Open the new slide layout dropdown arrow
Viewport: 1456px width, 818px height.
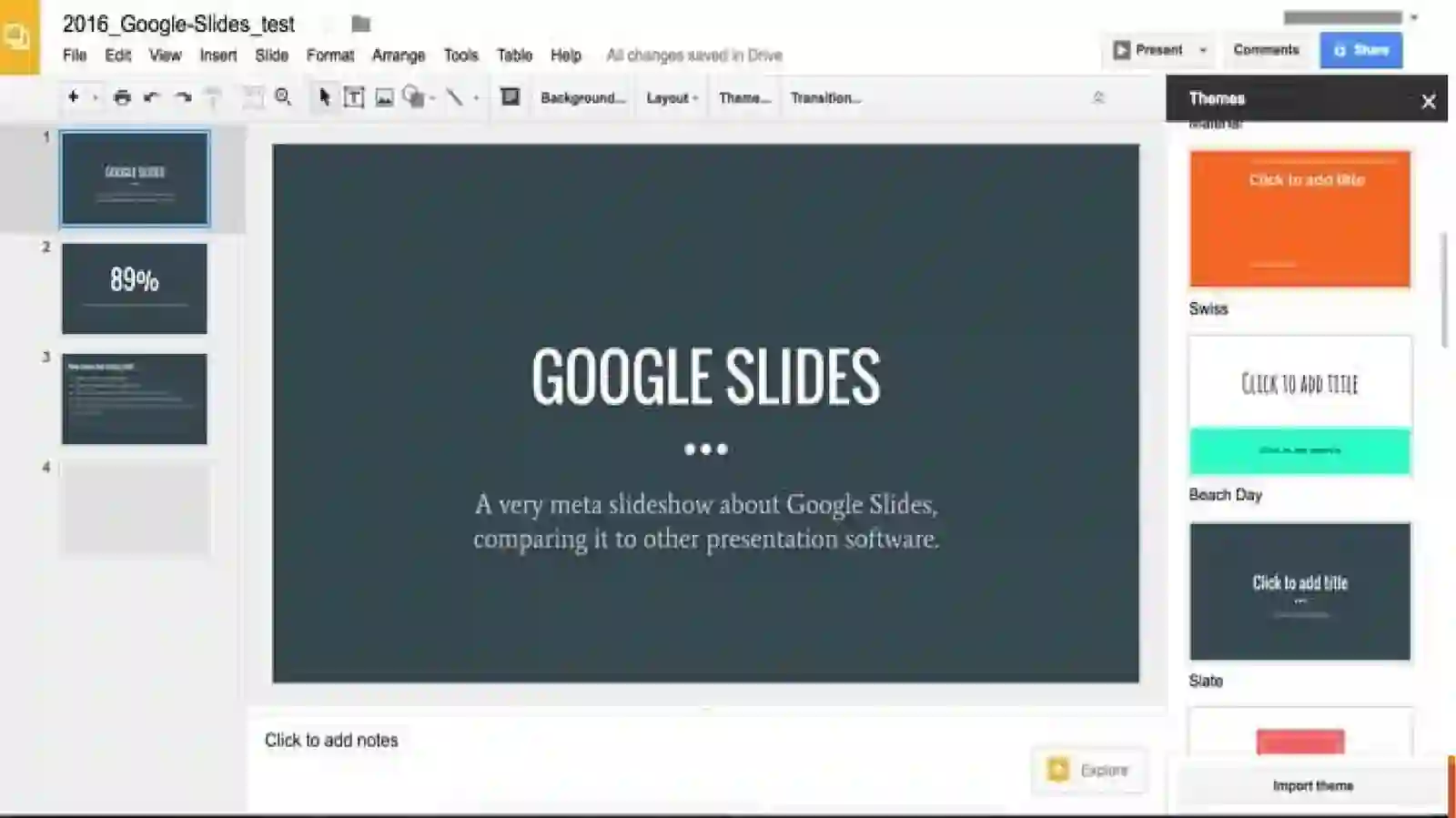[95, 97]
